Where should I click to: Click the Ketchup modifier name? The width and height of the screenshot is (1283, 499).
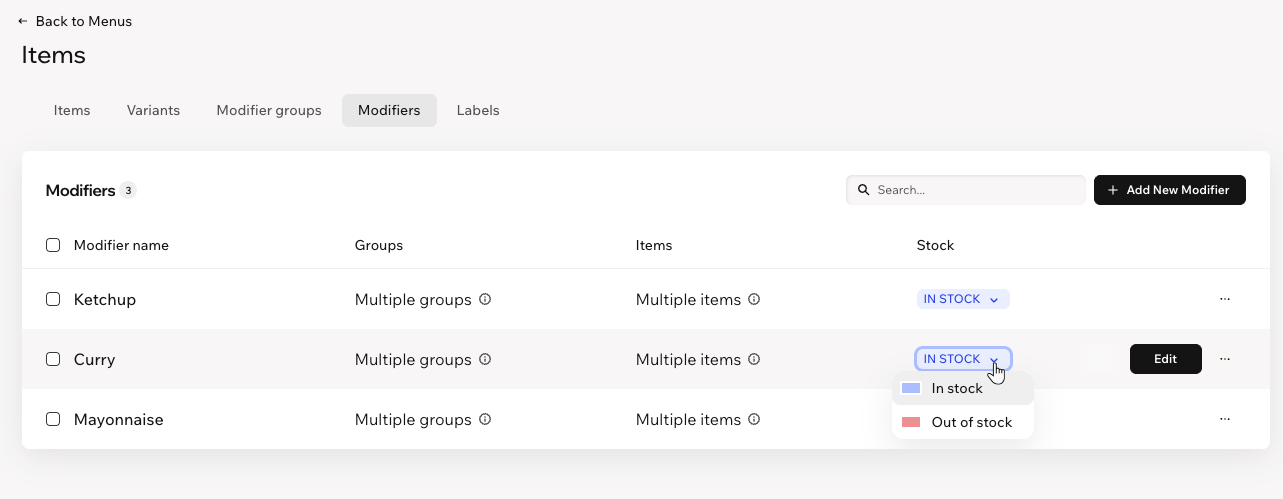coord(105,300)
